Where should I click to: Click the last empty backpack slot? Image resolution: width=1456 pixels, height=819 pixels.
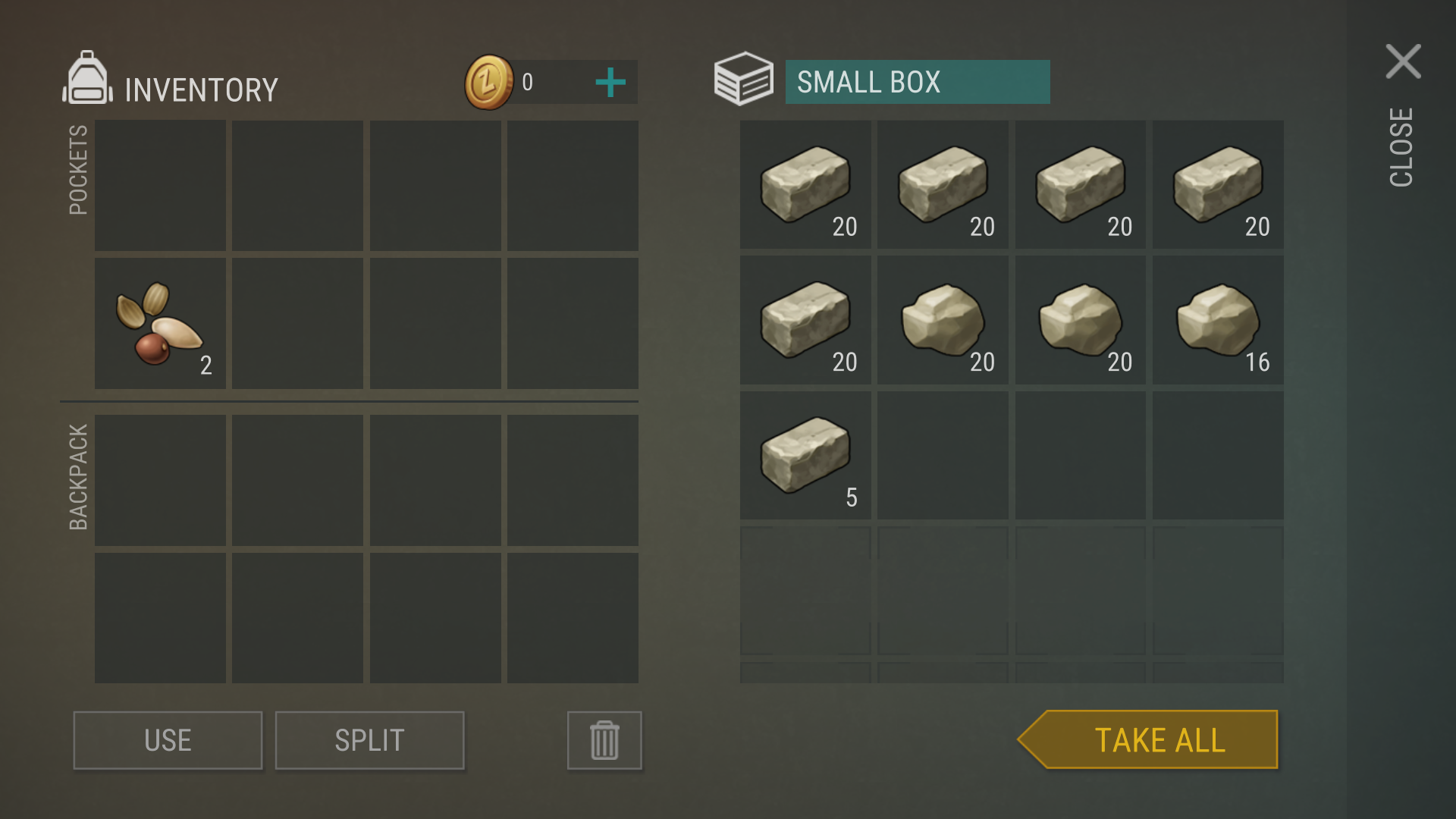pyautogui.click(x=573, y=618)
